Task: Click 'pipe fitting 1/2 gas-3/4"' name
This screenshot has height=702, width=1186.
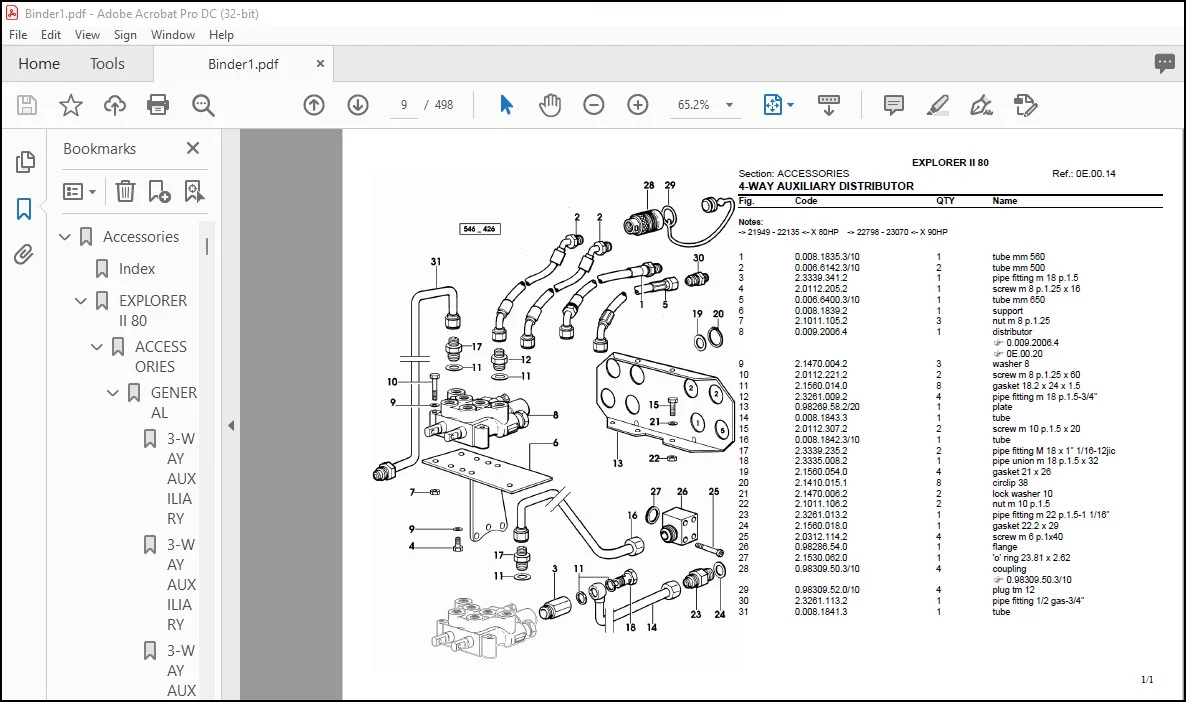Action: pos(1038,601)
